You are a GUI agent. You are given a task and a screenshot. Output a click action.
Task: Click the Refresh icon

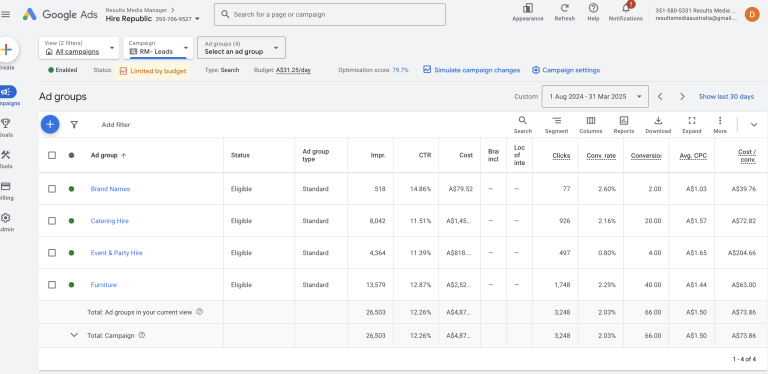pyautogui.click(x=565, y=8)
